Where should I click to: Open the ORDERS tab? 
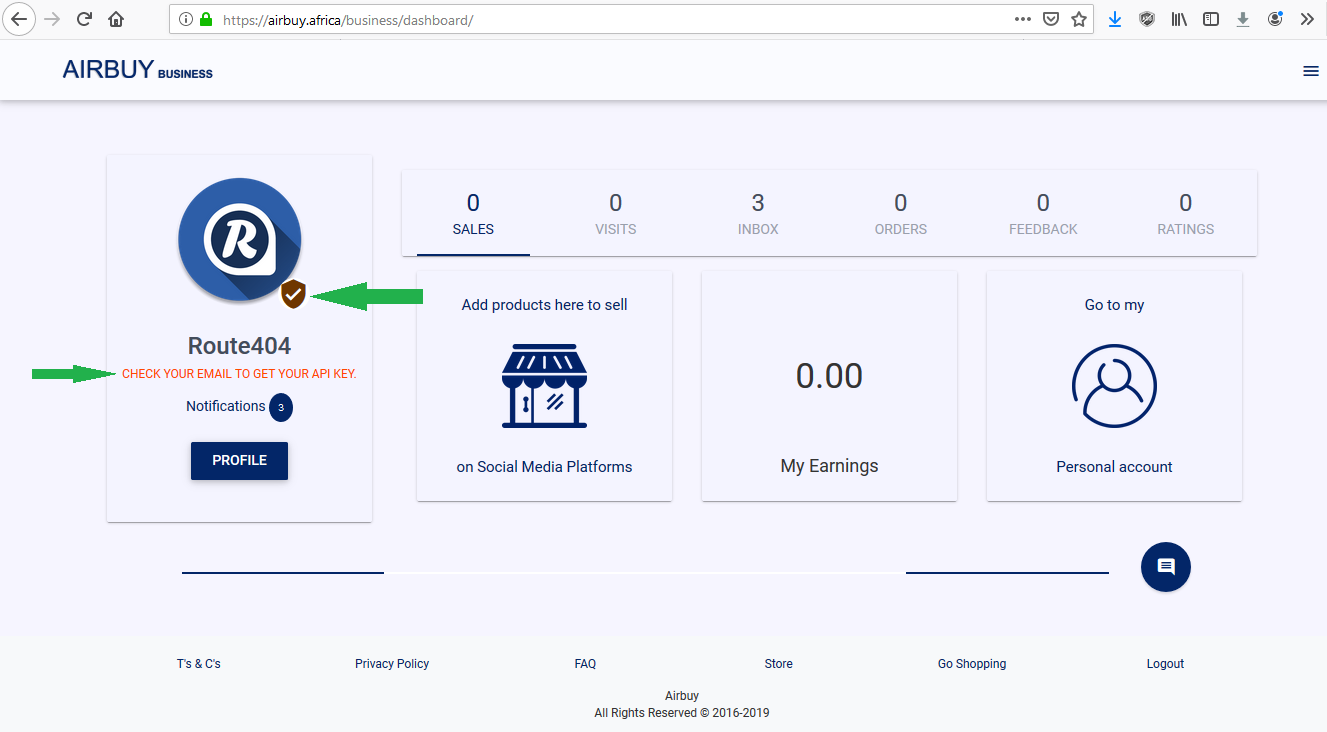click(x=900, y=214)
